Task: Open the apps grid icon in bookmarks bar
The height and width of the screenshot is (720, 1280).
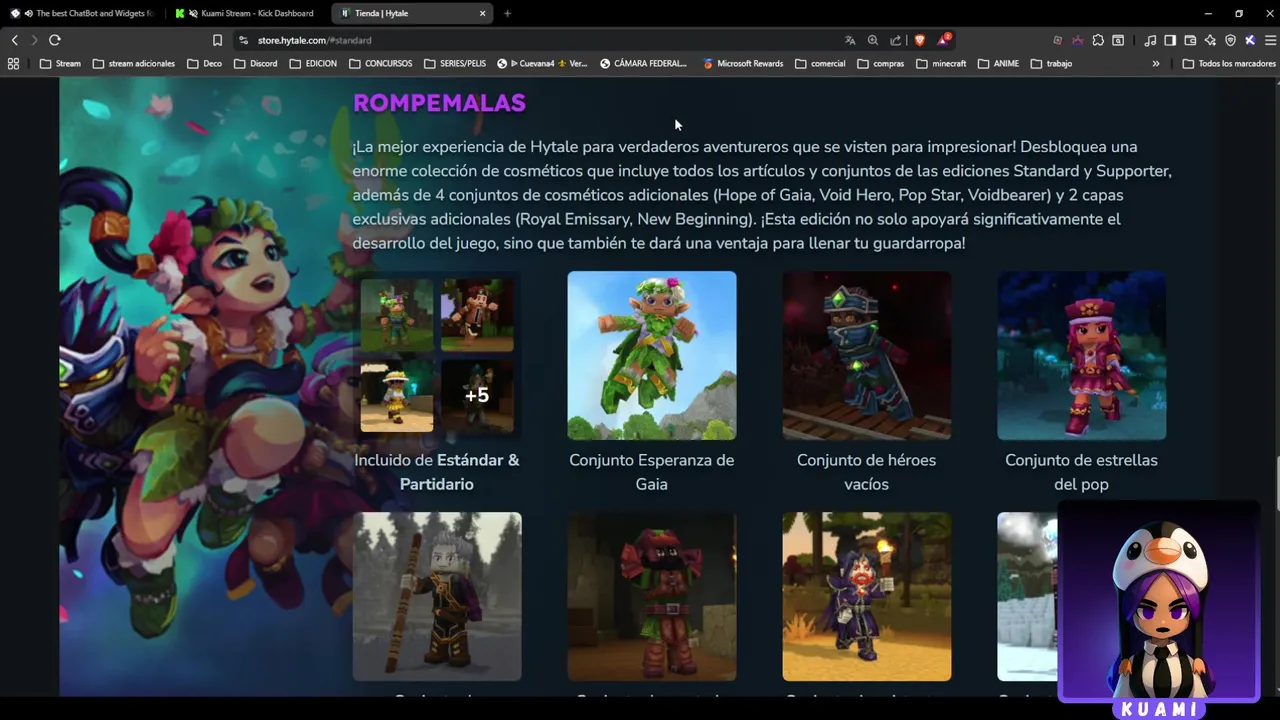Action: click(13, 63)
